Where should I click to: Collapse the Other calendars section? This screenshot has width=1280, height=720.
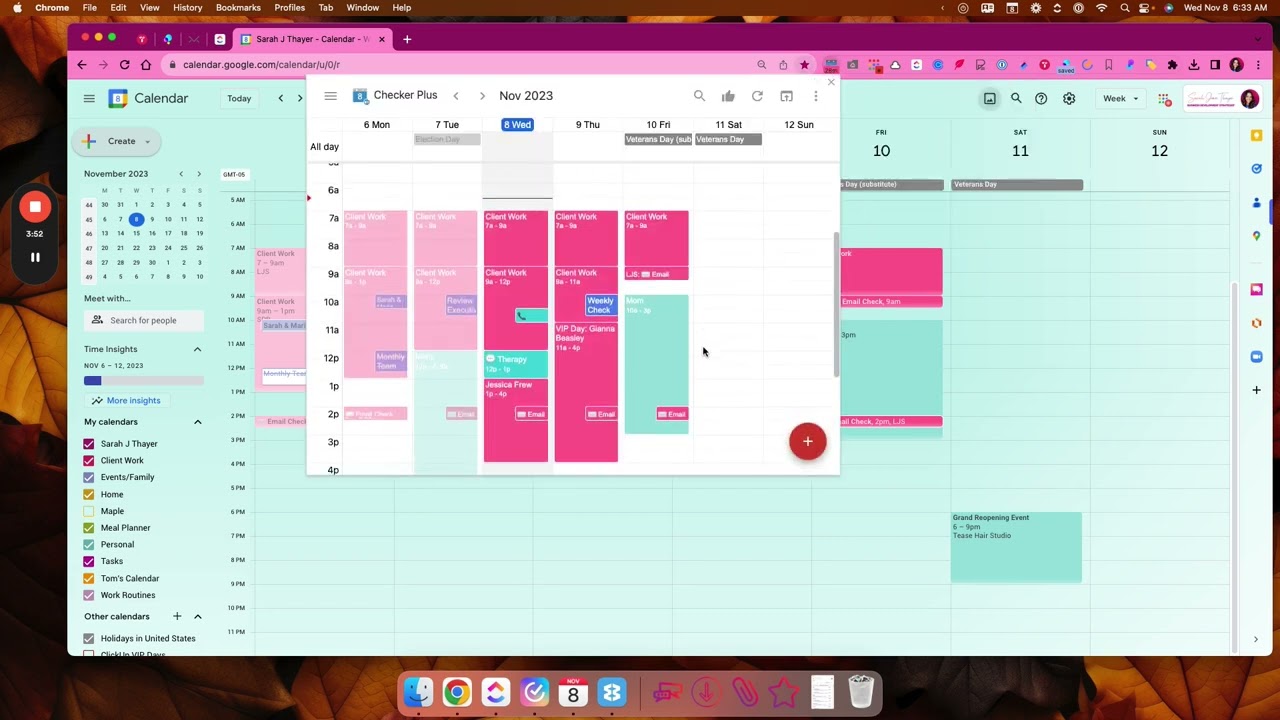pos(197,616)
